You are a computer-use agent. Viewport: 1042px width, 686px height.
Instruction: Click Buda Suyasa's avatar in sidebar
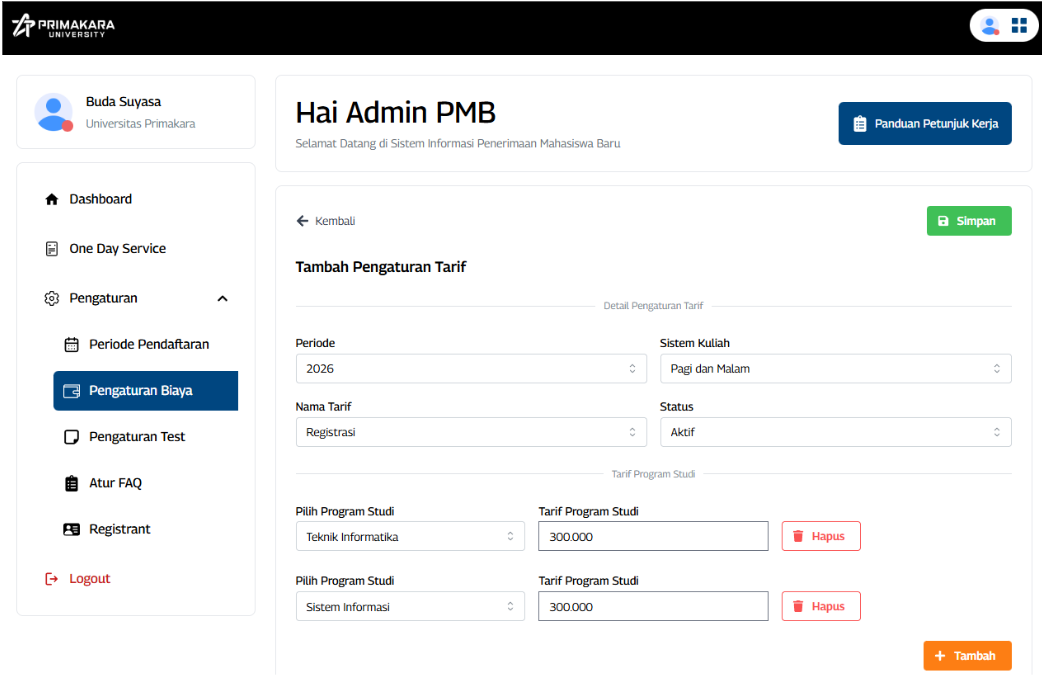pos(53,112)
